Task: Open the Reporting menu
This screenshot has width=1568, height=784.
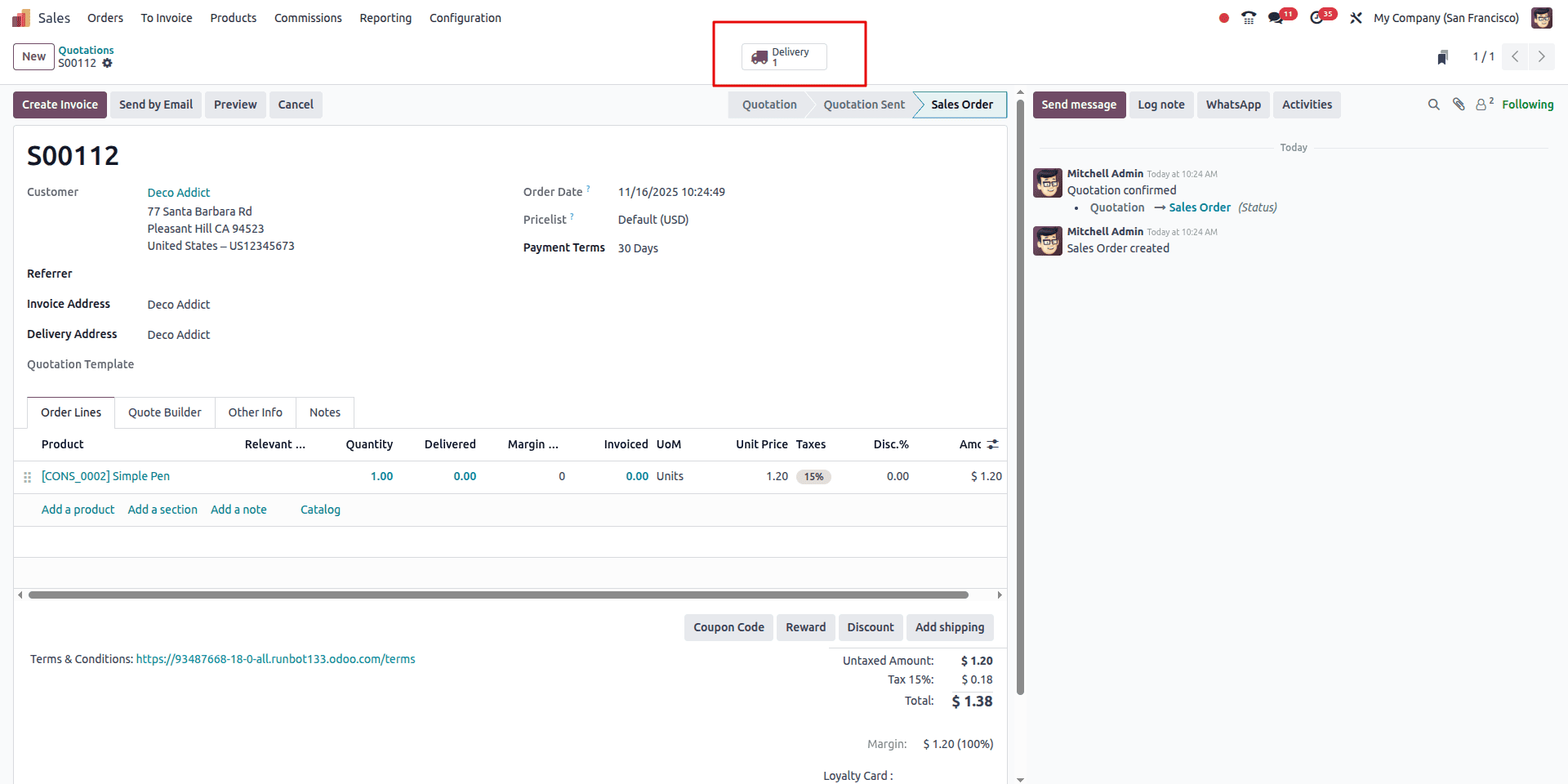Action: point(385,17)
